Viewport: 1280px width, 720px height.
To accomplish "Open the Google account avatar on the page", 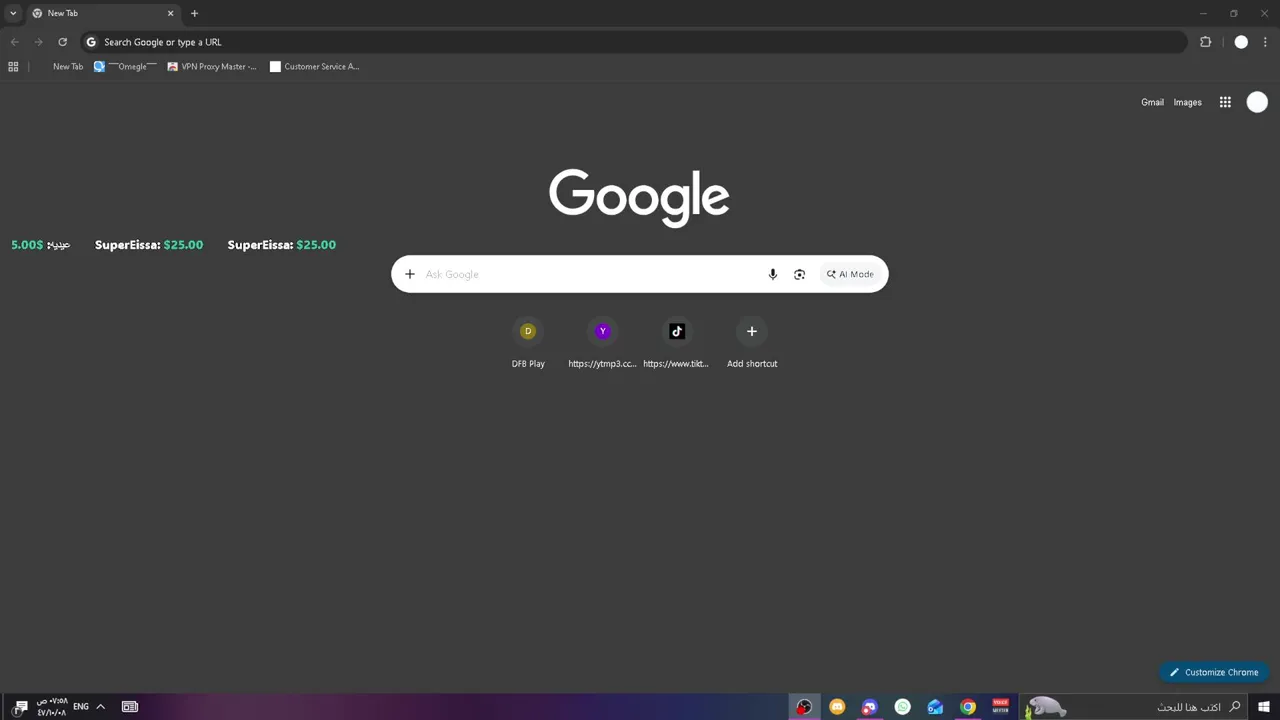I will [1257, 102].
